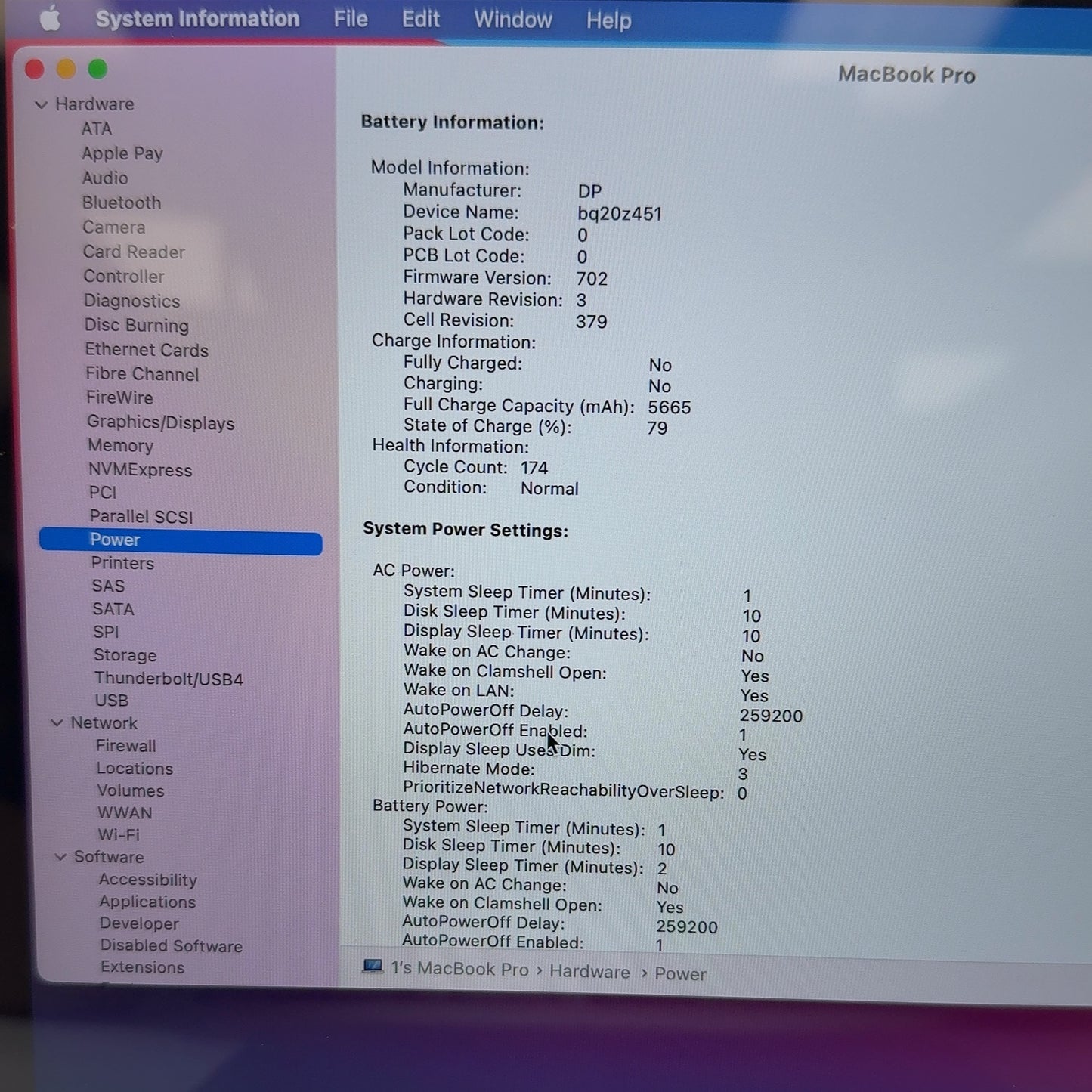Select SPI in the sidebar
Viewport: 1092px width, 1092px height.
(x=107, y=632)
